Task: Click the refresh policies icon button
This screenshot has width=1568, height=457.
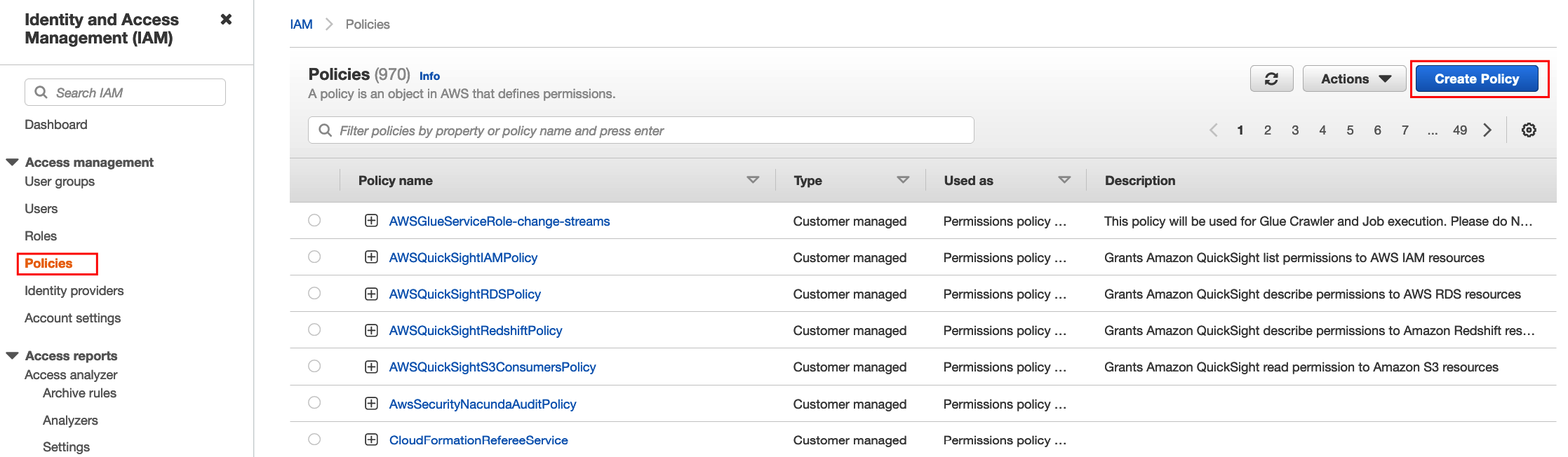Action: tap(1271, 79)
